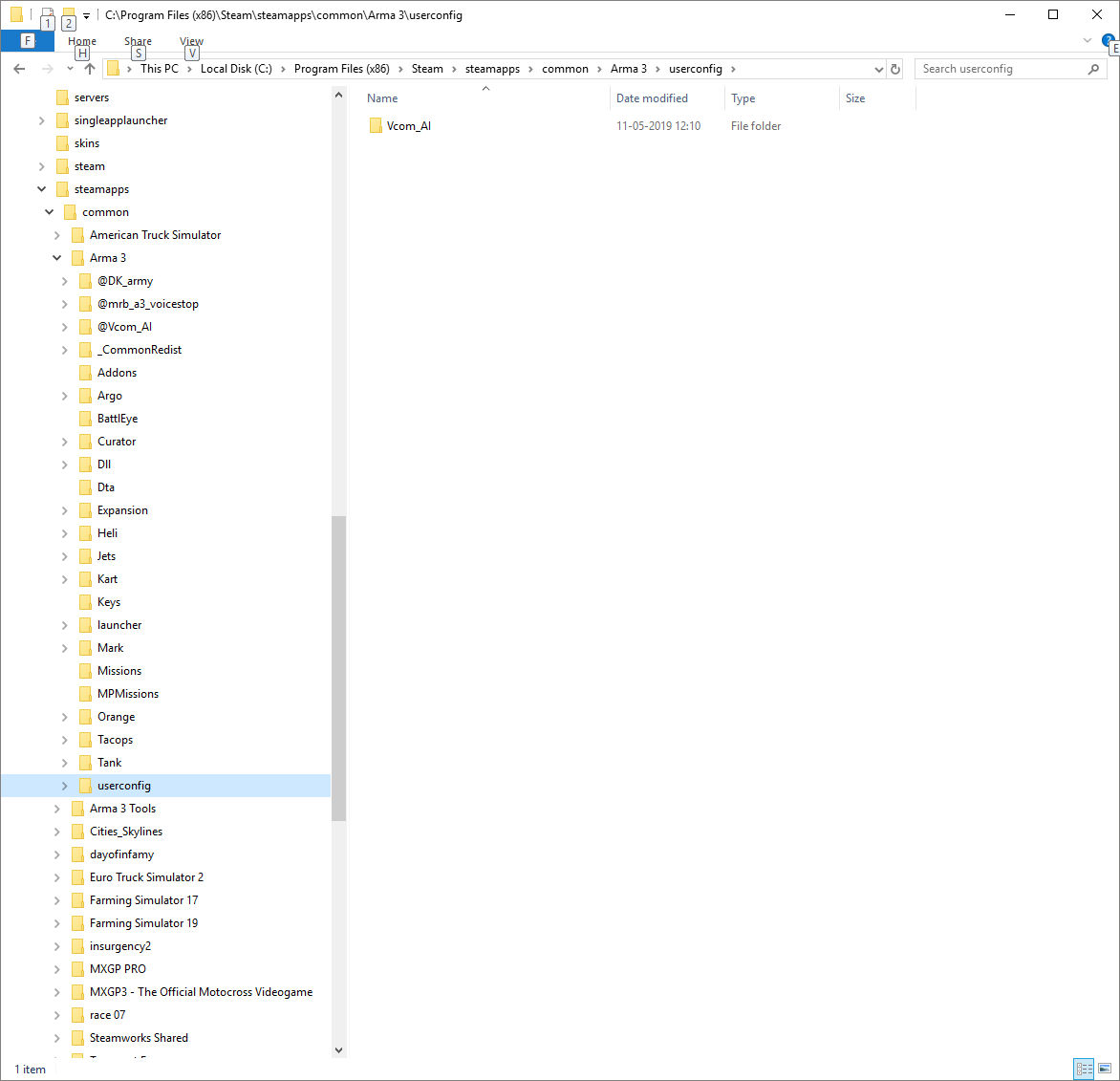This screenshot has width=1120, height=1081.
Task: Open the Help question mark icon
Action: (1108, 41)
